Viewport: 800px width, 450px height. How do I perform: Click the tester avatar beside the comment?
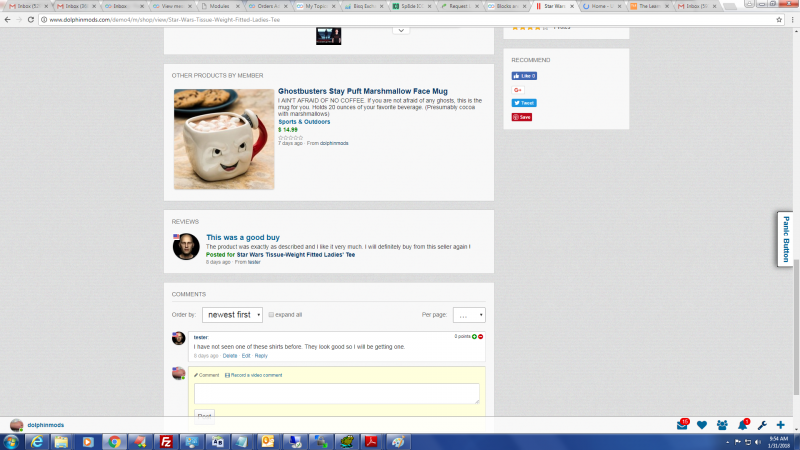[179, 338]
